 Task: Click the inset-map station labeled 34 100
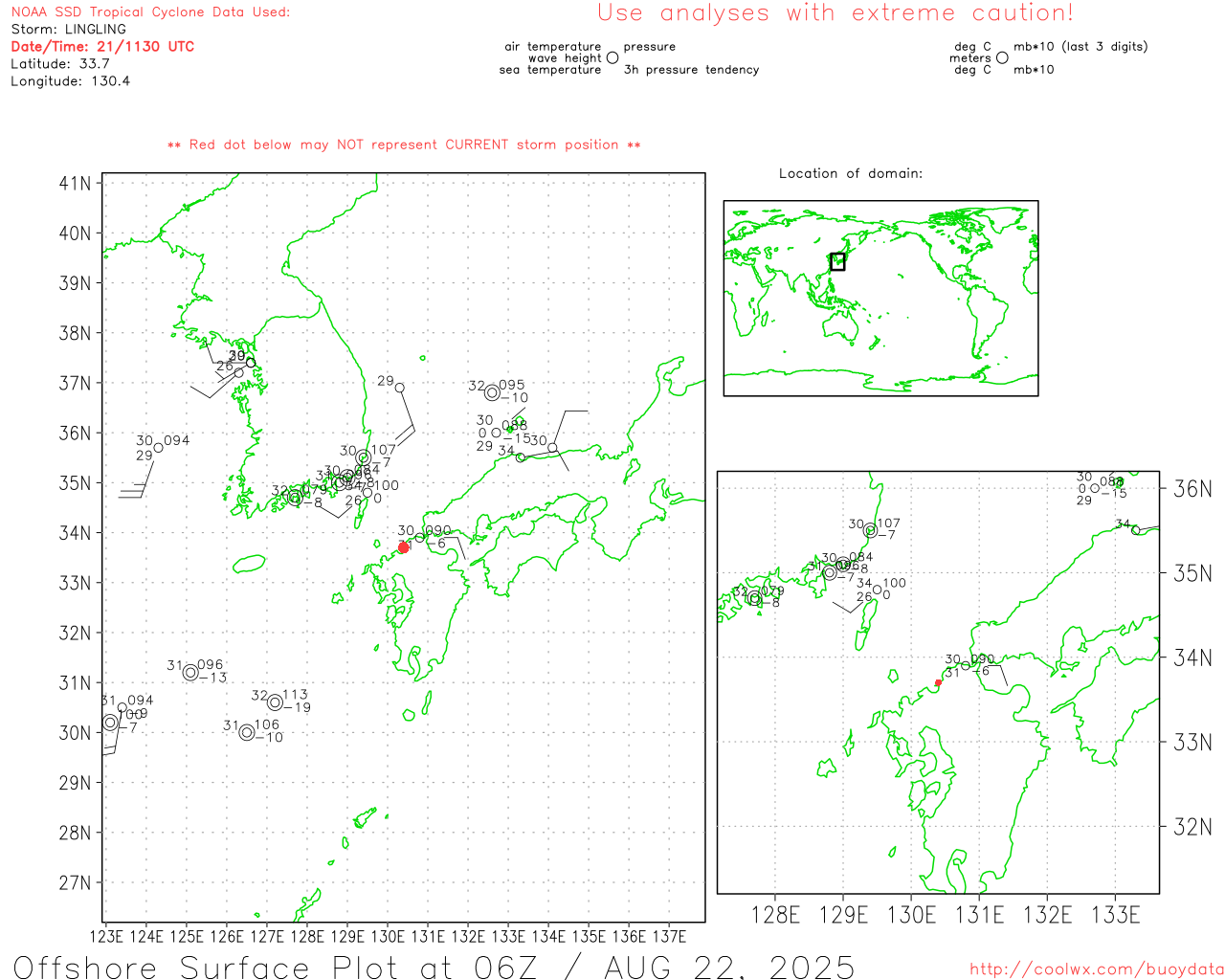click(x=877, y=590)
